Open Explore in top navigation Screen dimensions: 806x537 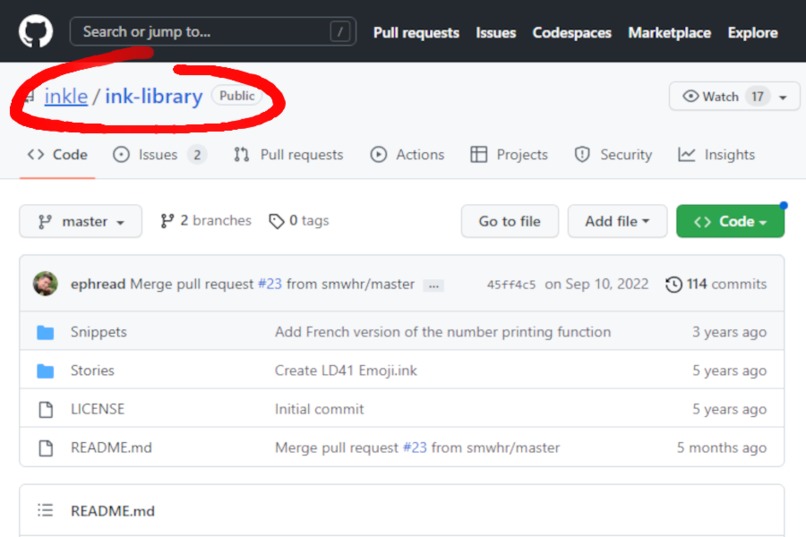click(x=753, y=32)
